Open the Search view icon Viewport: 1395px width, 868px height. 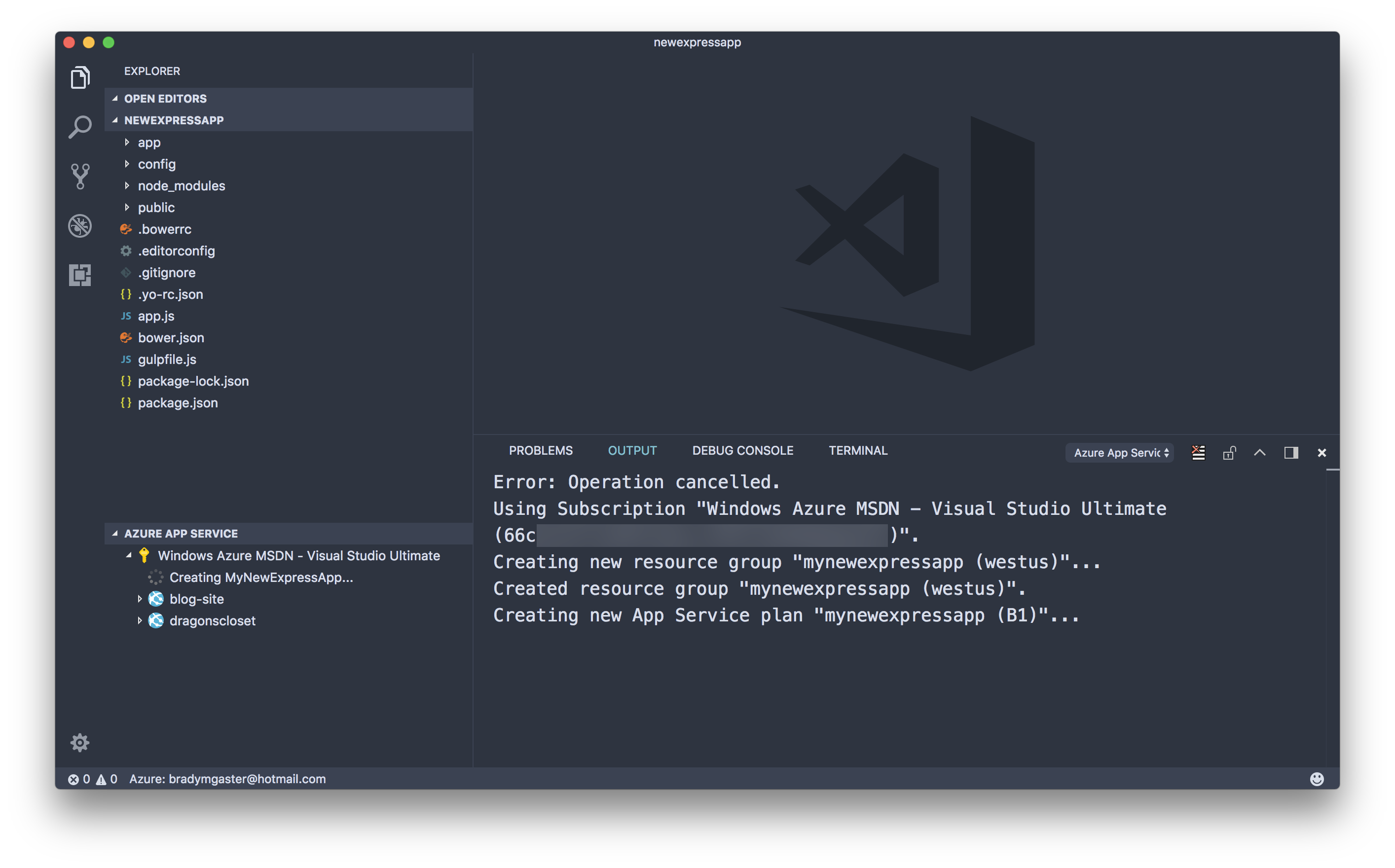click(80, 127)
